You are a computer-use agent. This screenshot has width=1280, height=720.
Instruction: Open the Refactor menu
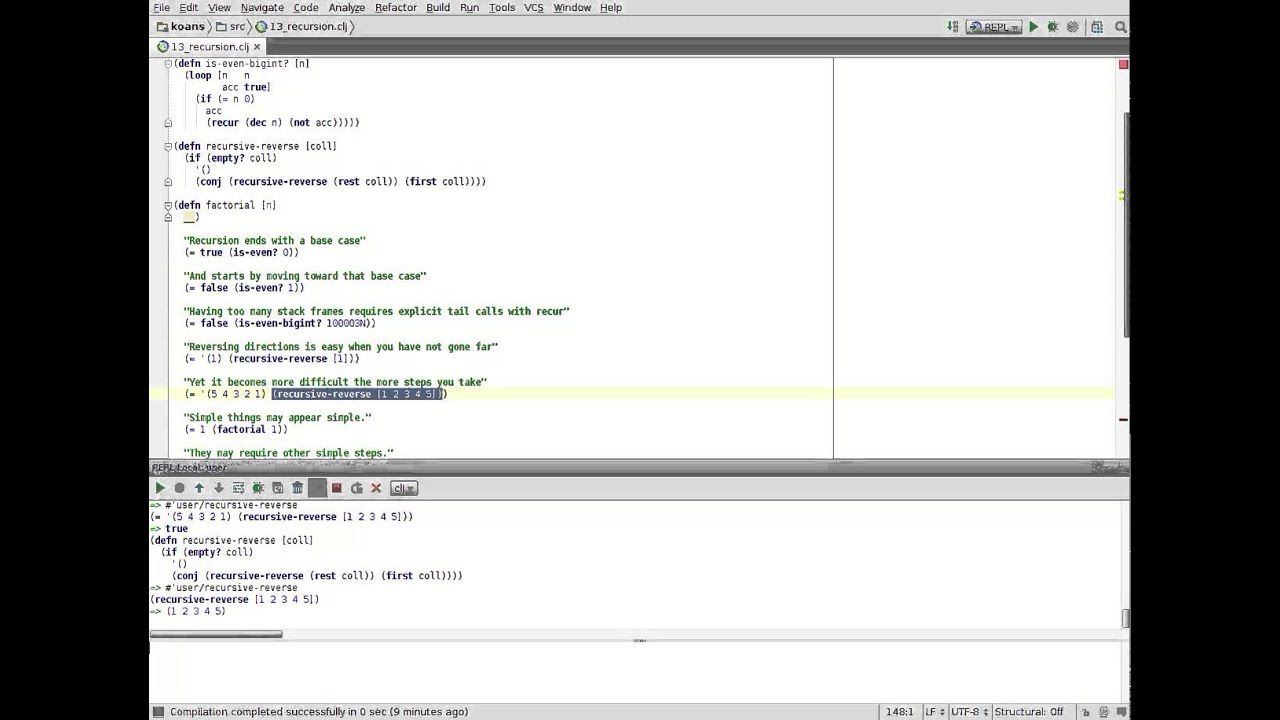(395, 7)
